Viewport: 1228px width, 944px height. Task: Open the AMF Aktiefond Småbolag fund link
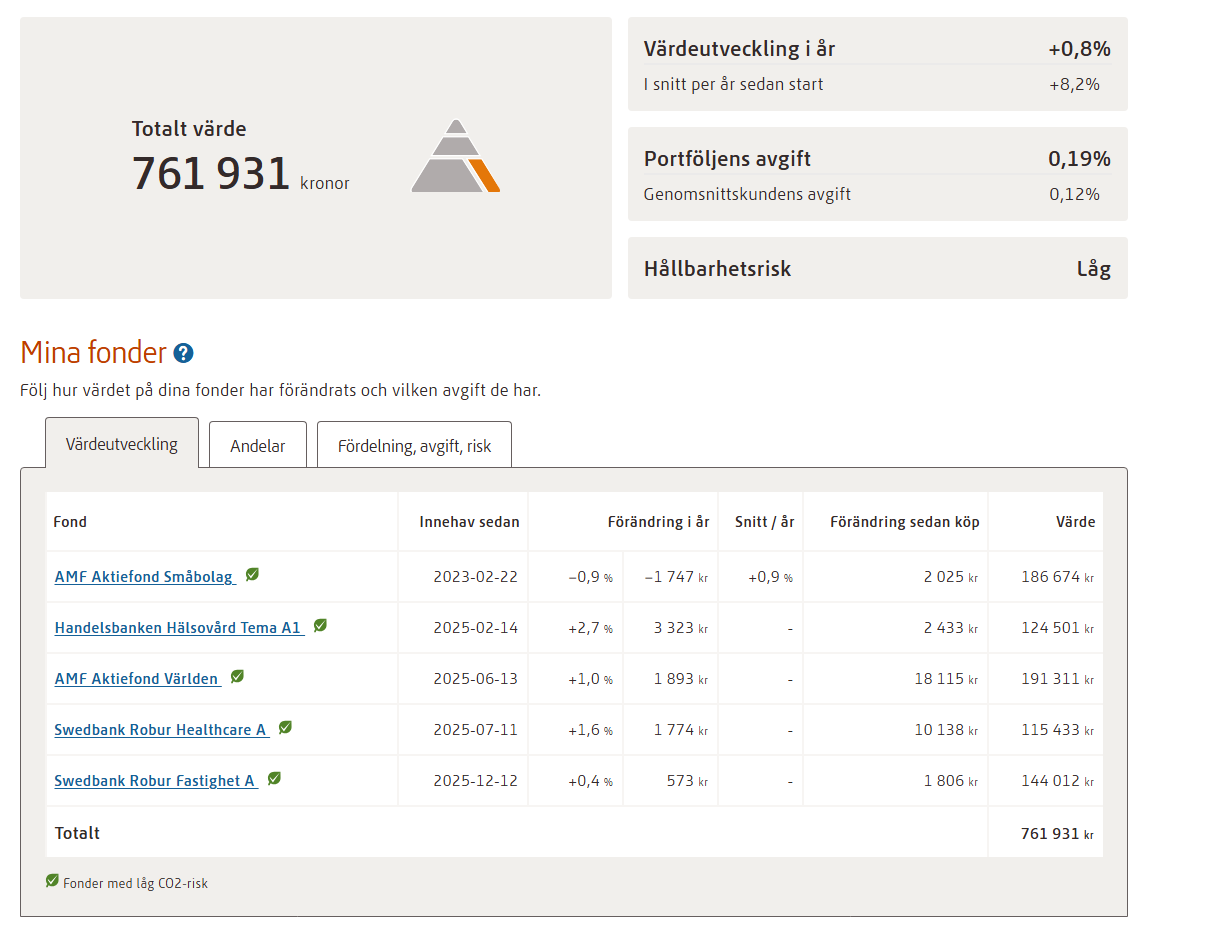pyautogui.click(x=144, y=577)
